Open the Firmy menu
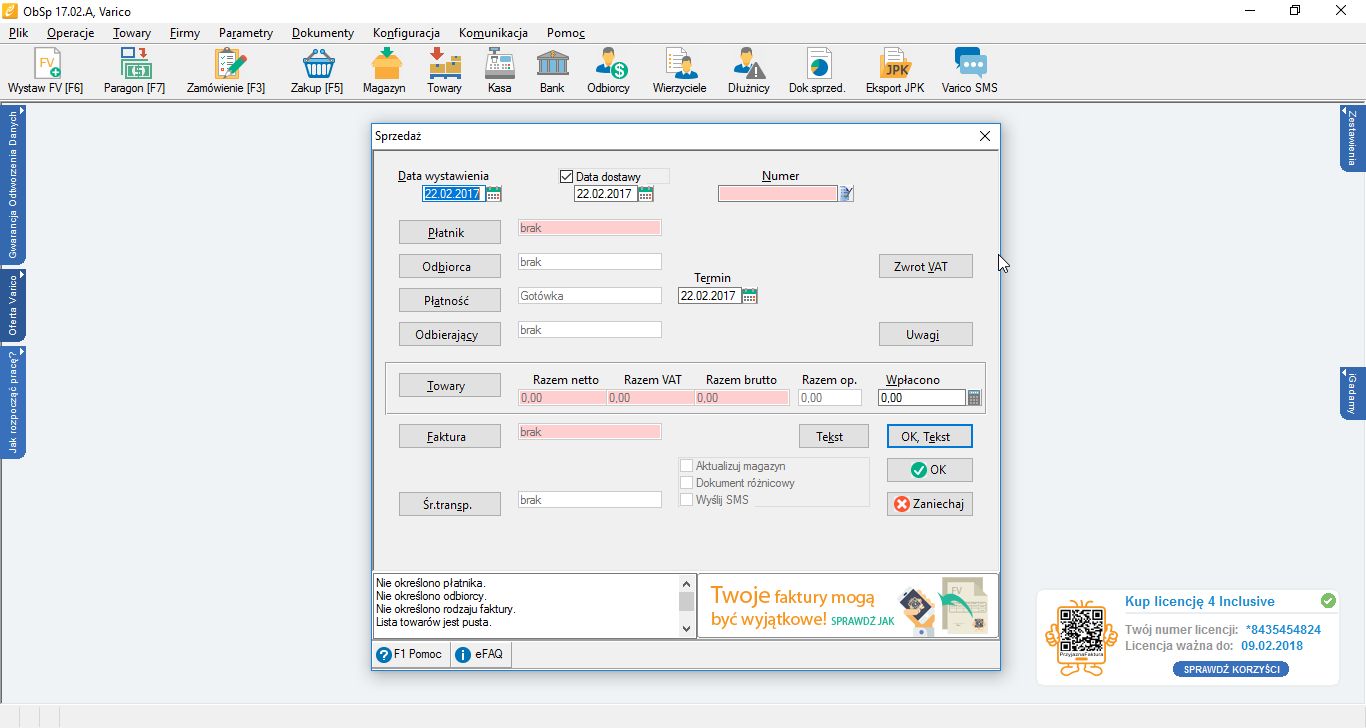The image size is (1366, 728). pyautogui.click(x=185, y=33)
